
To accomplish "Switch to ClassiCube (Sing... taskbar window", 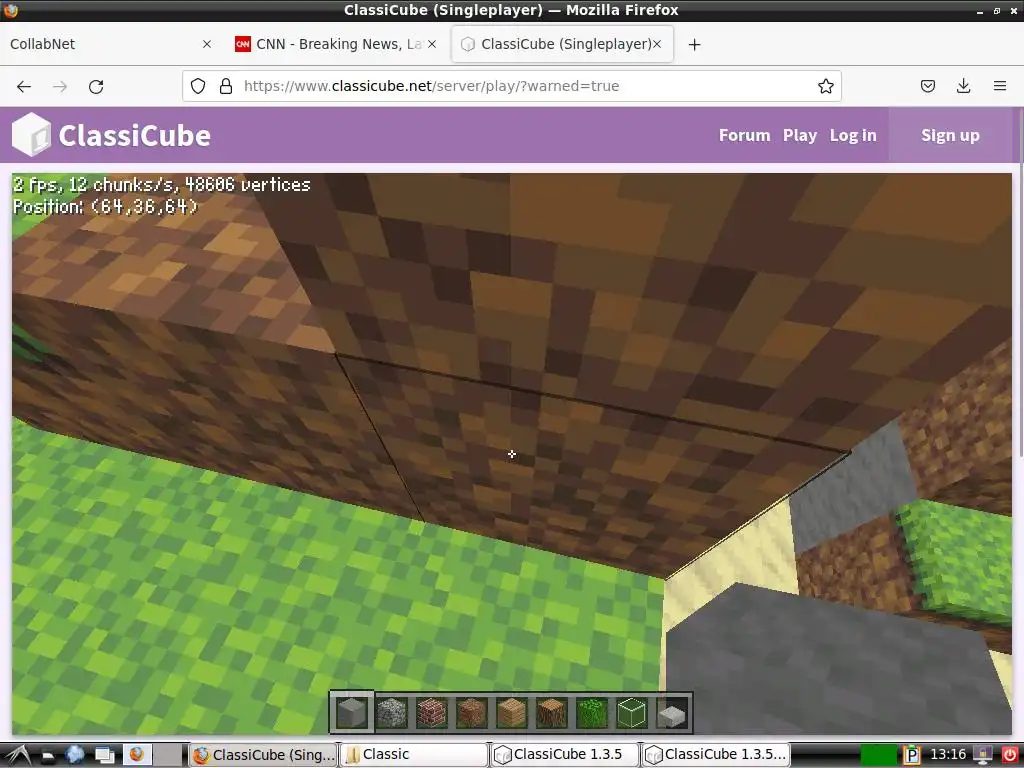I will (263, 755).
